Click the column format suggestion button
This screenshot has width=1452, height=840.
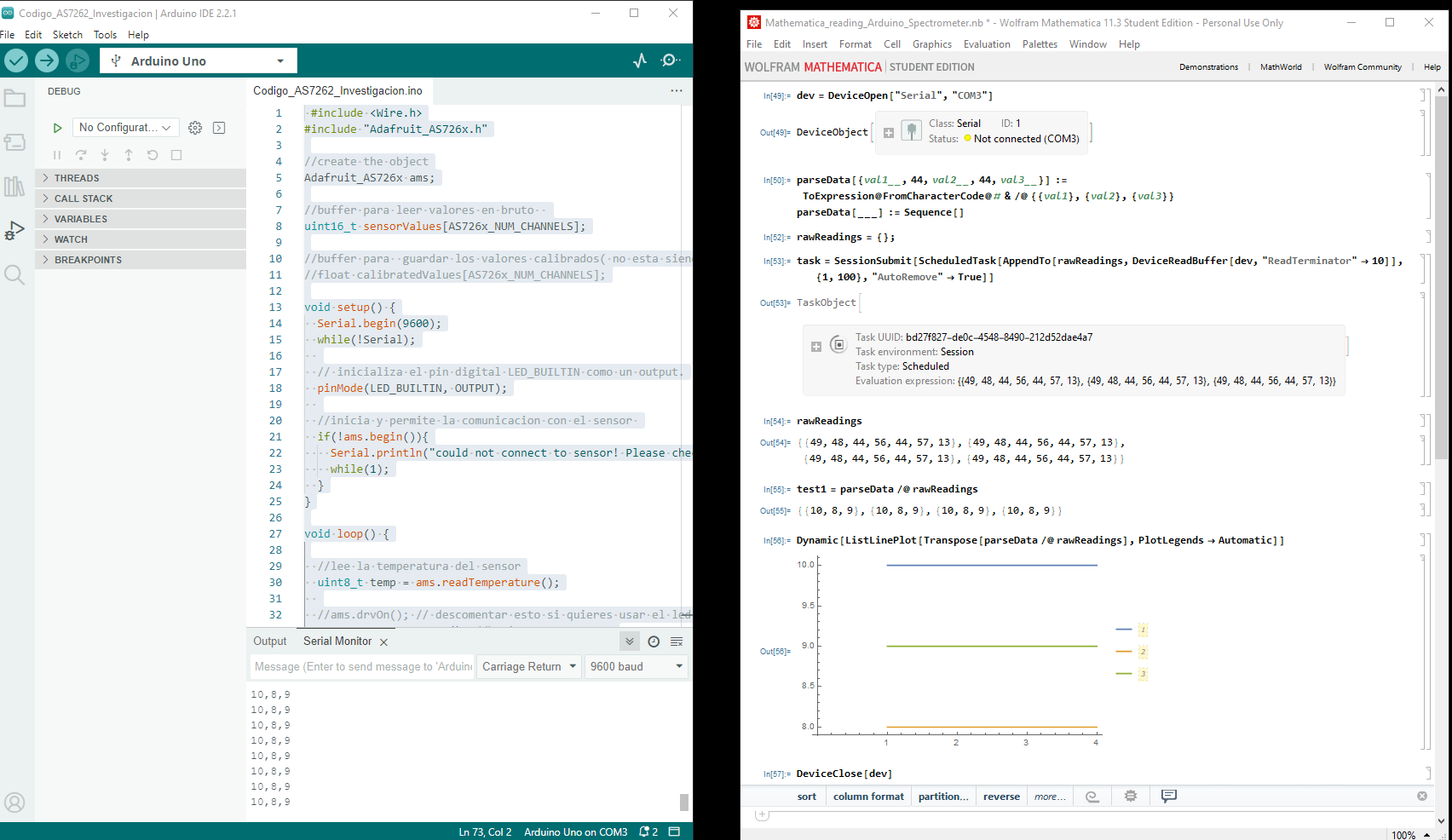tap(868, 797)
